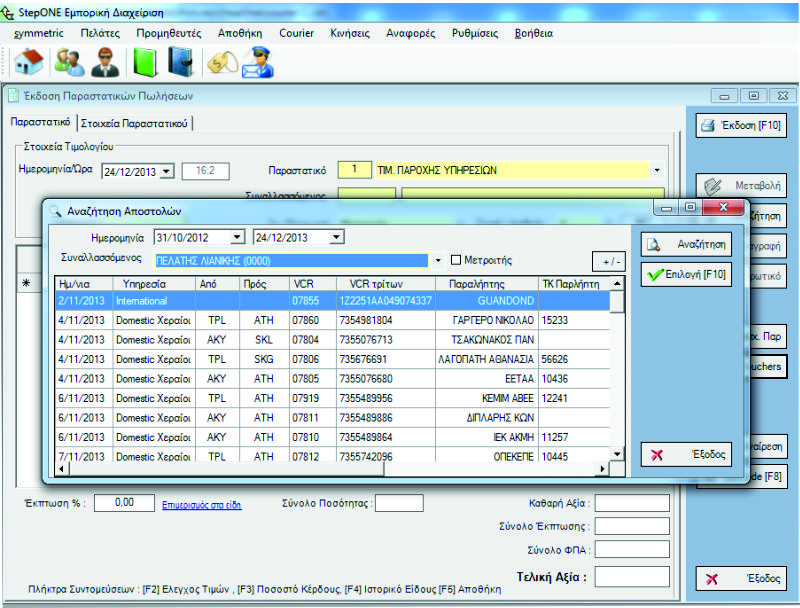Click the +/- button in search dialog

point(607,260)
